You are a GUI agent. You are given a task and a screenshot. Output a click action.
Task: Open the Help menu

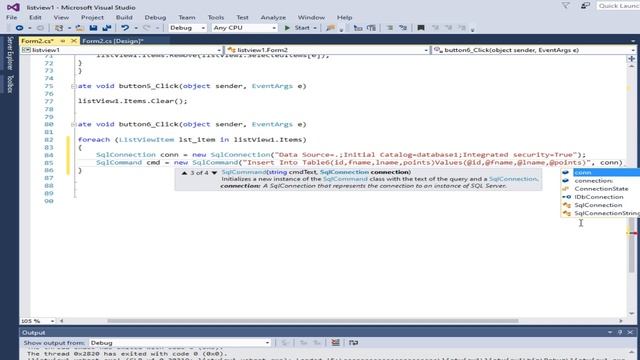pyautogui.click(x=344, y=18)
